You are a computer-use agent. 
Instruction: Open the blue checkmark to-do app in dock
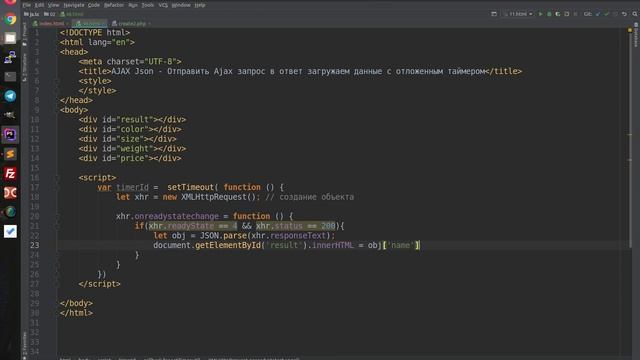tap(10, 231)
